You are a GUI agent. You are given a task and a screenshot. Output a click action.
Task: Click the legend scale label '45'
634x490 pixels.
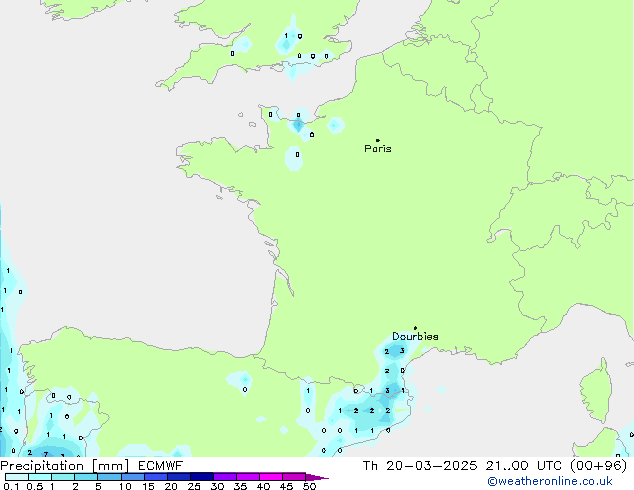286,486
